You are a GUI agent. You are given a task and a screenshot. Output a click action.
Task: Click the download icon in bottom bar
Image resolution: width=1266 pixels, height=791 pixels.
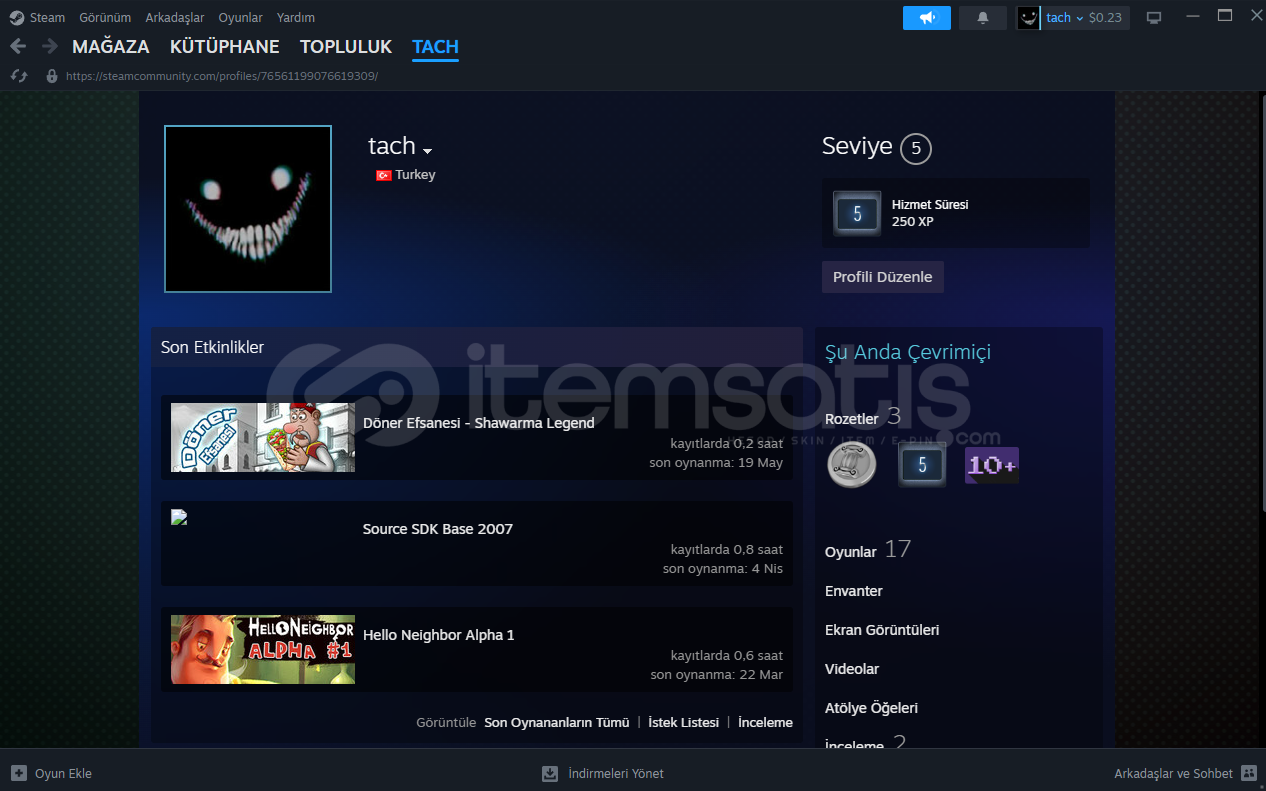550,773
